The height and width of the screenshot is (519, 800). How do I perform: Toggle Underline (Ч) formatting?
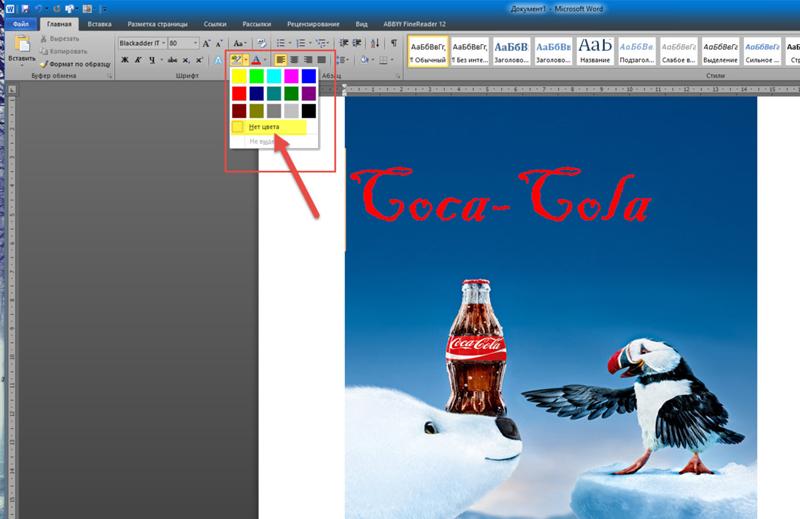(x=152, y=60)
